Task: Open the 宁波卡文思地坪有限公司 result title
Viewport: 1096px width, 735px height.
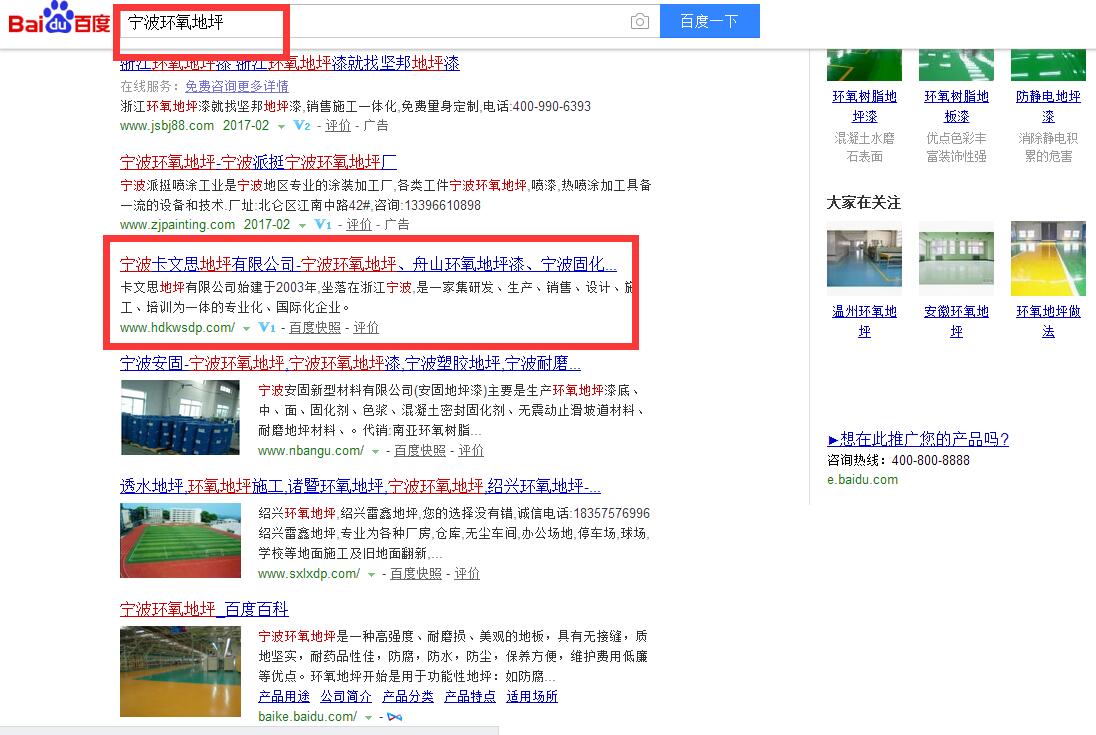Action: tap(368, 264)
